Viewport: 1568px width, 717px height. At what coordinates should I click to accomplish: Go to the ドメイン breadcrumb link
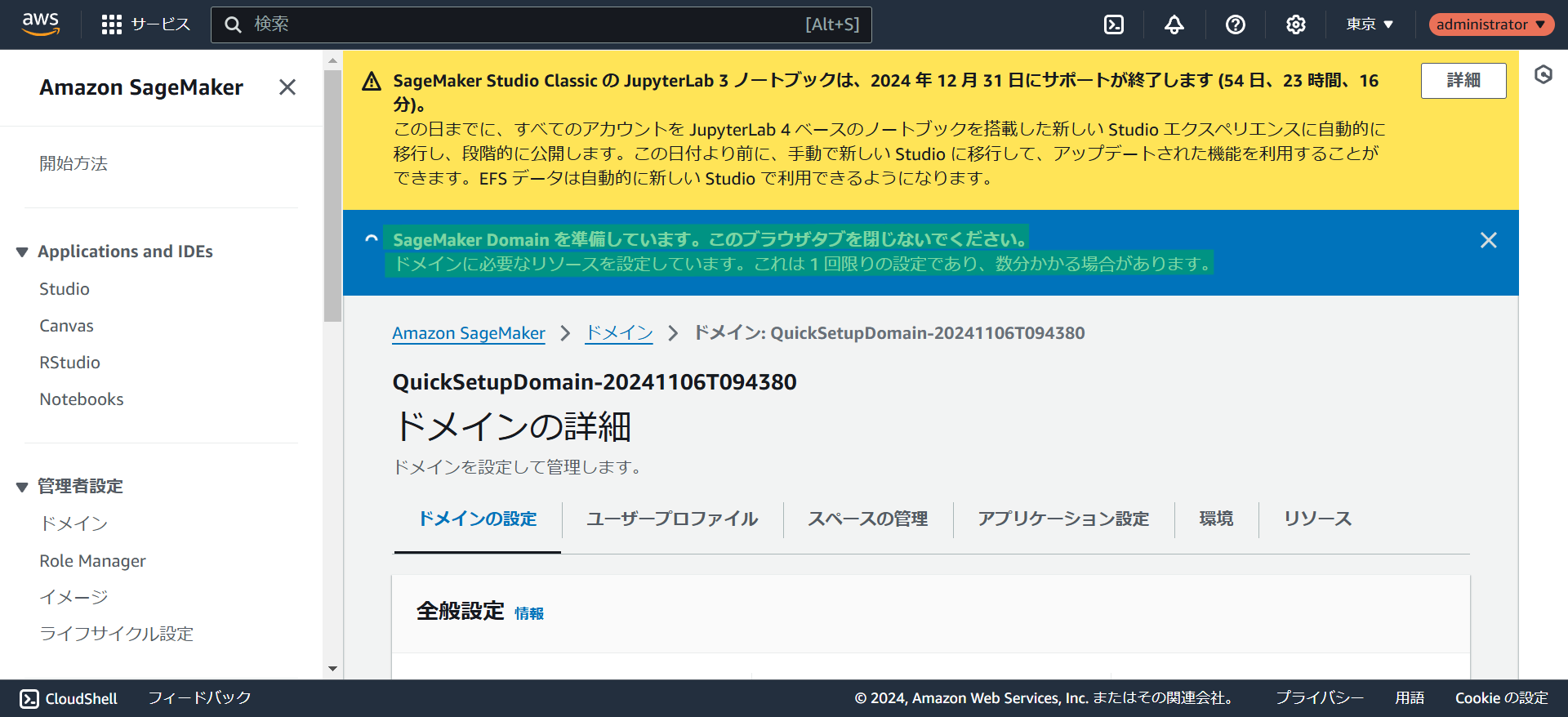coord(619,333)
